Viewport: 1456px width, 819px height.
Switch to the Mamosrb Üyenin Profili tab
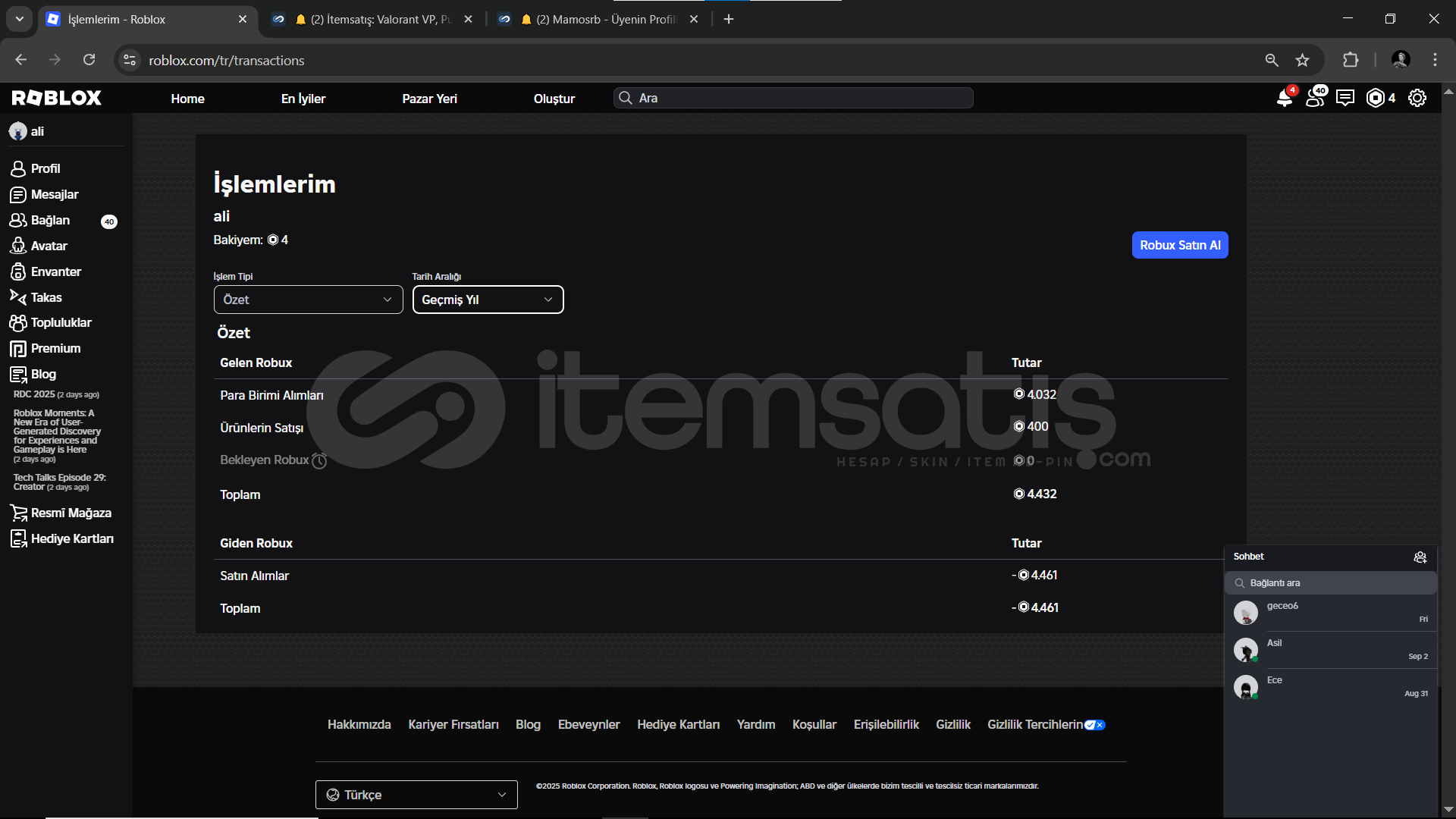pyautogui.click(x=599, y=20)
